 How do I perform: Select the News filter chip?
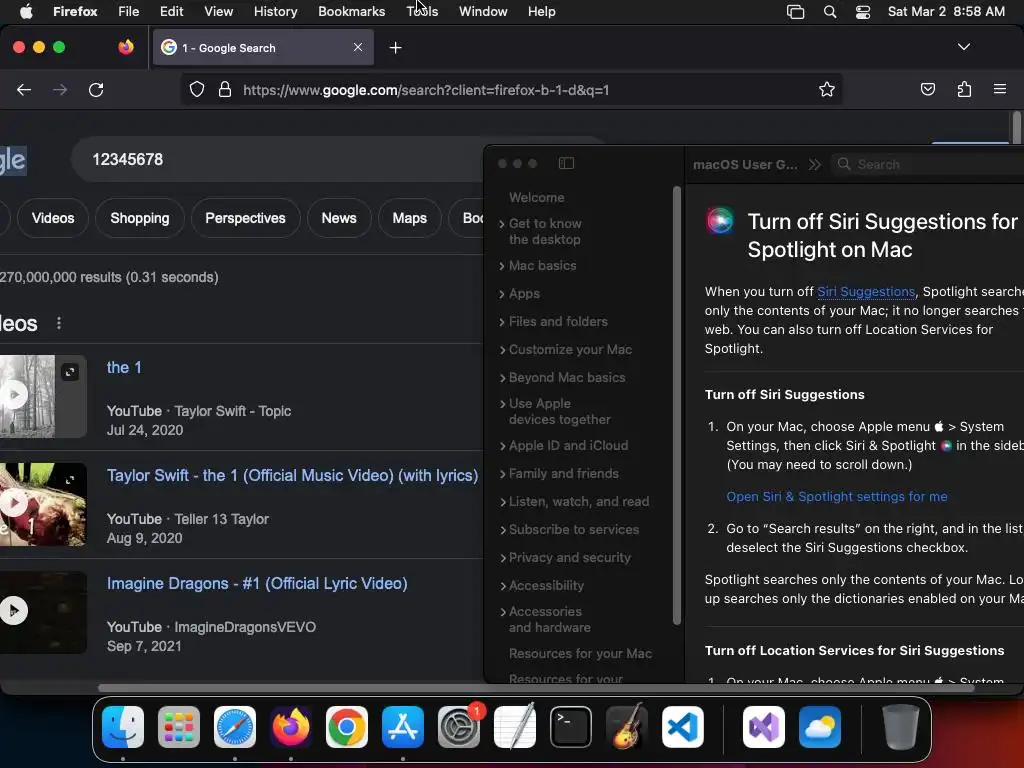coord(339,218)
